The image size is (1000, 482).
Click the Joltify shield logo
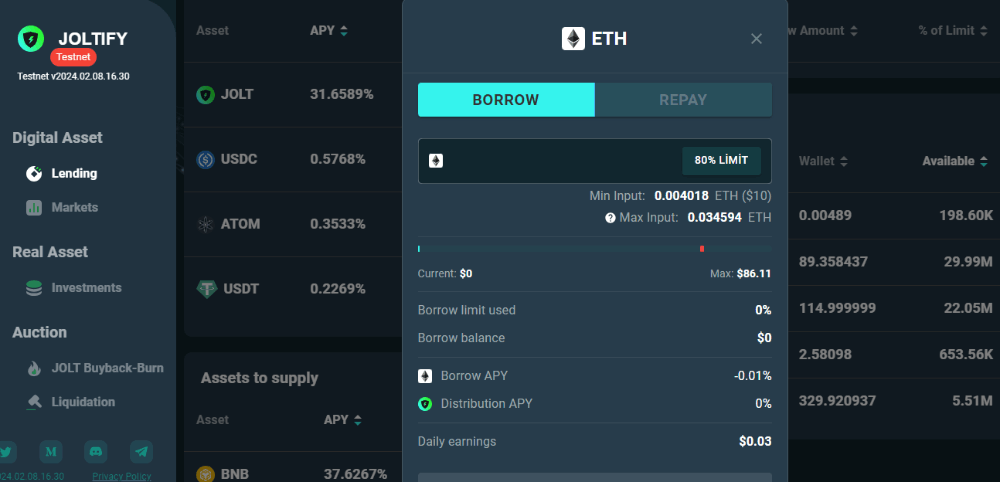tap(31, 39)
